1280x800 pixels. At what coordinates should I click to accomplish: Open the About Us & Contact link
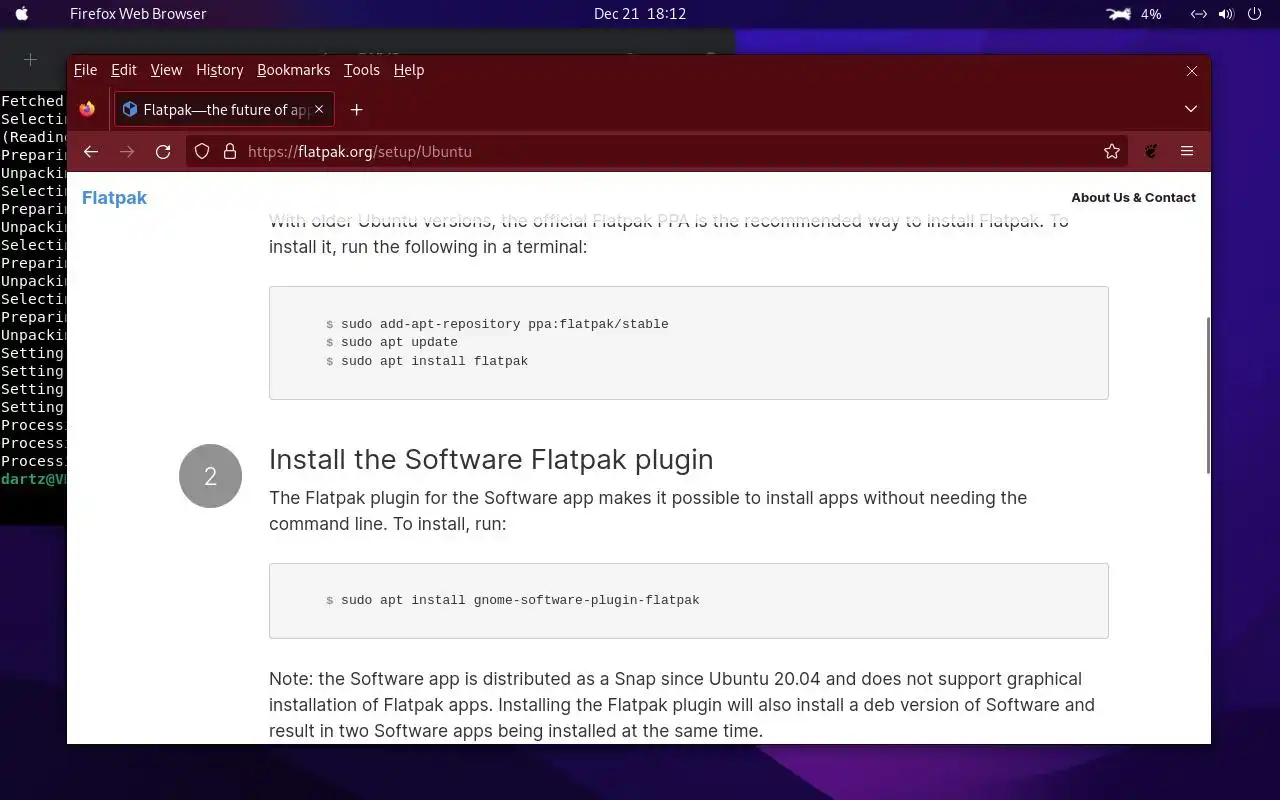[x=1133, y=197]
